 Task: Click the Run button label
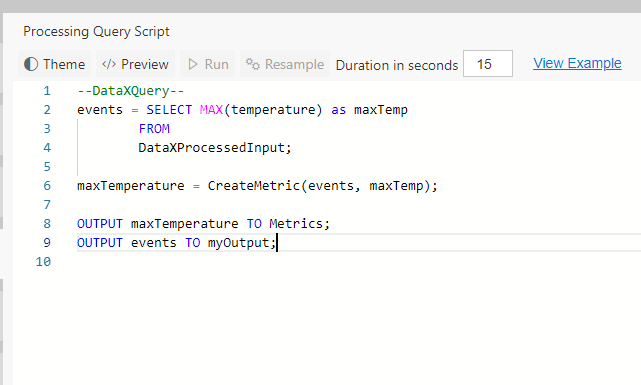(216, 64)
